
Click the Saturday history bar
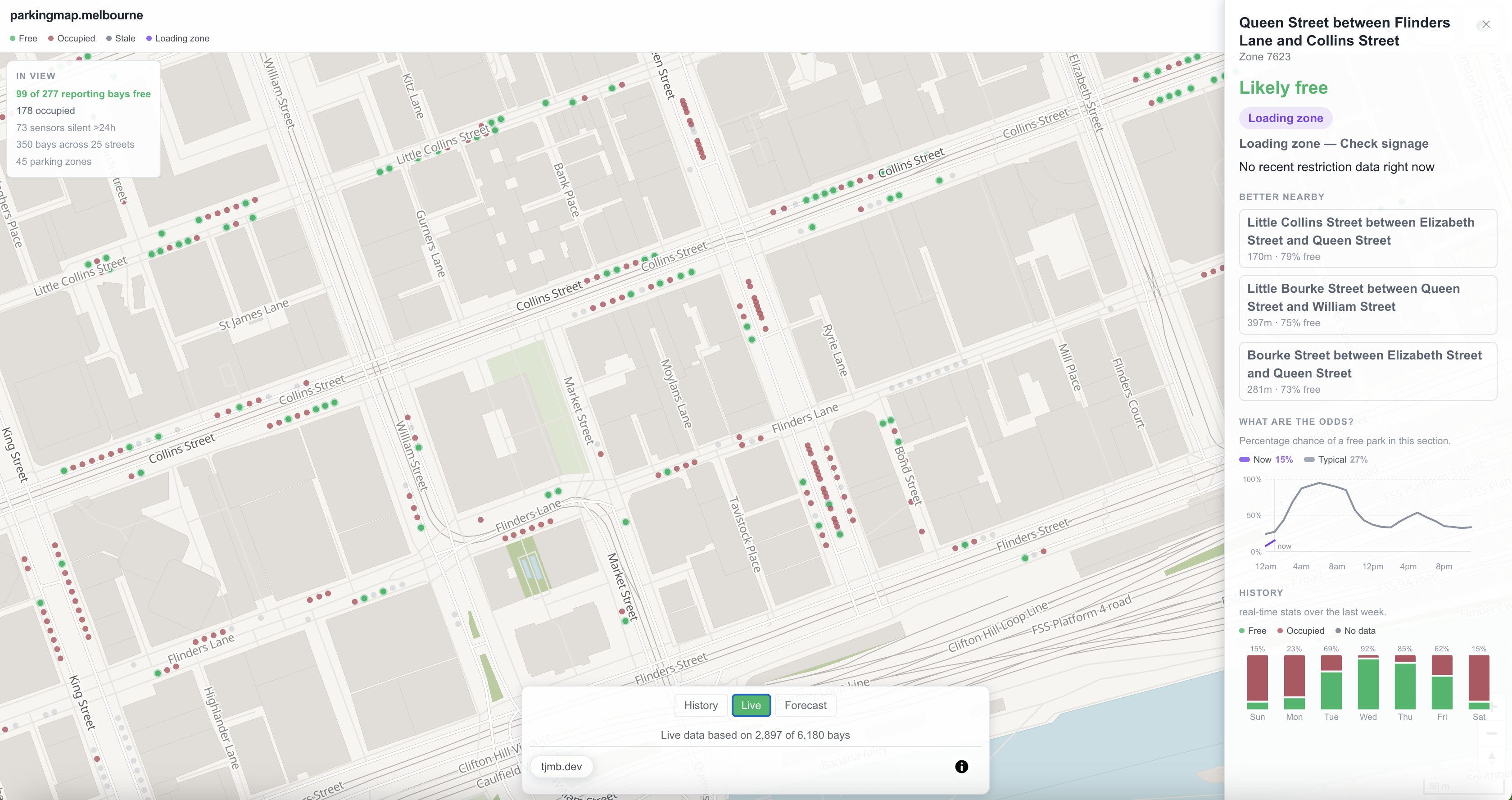click(1479, 682)
